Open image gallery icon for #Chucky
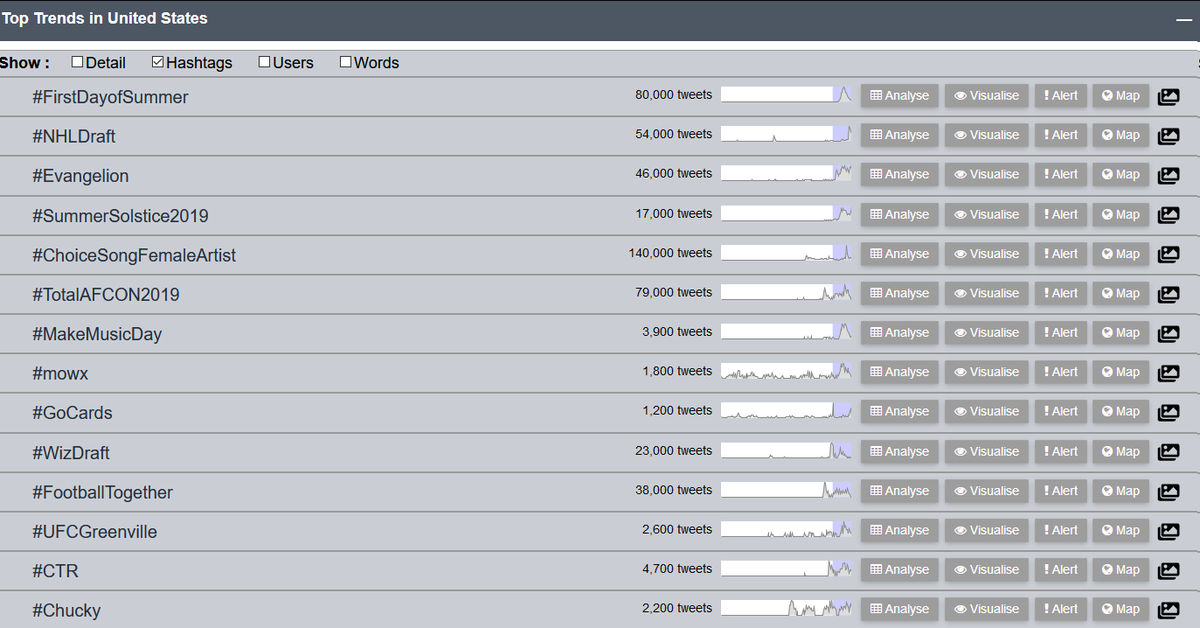The image size is (1200, 628). click(x=1168, y=610)
